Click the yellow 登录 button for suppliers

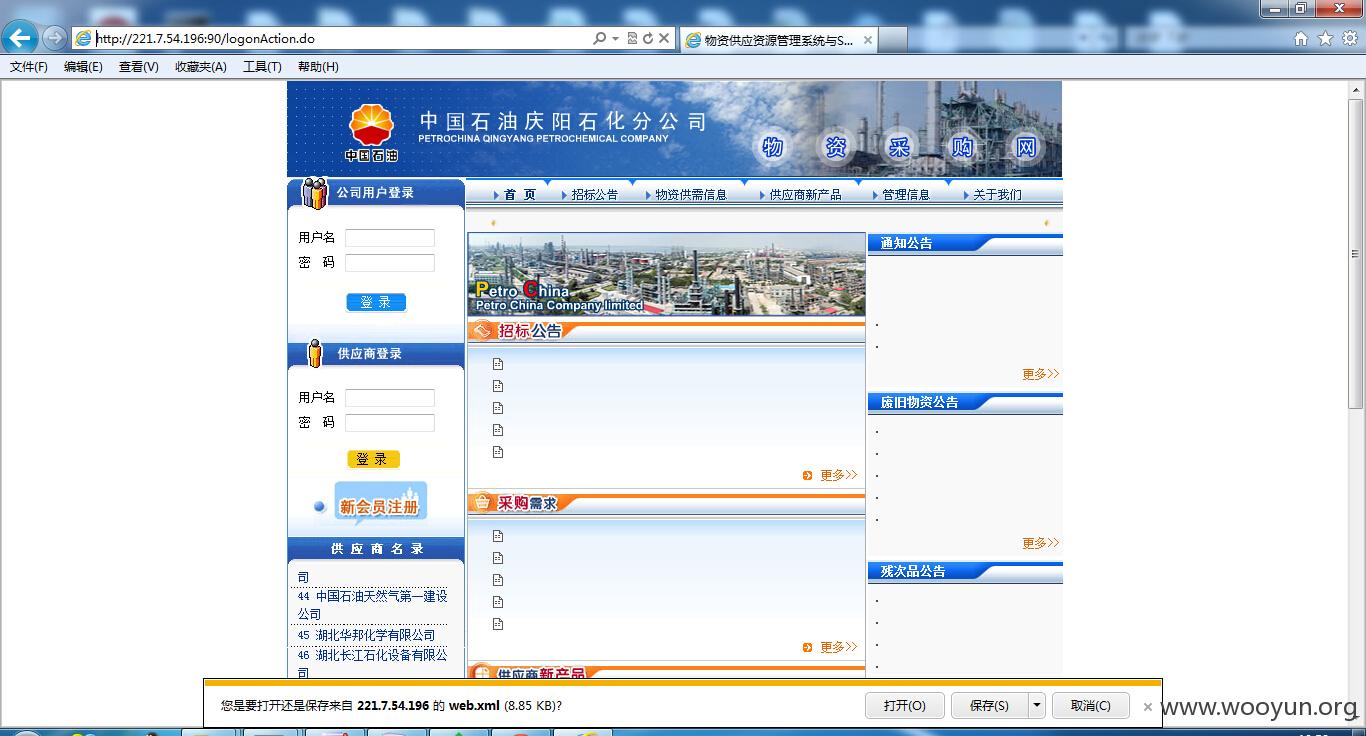[x=373, y=459]
